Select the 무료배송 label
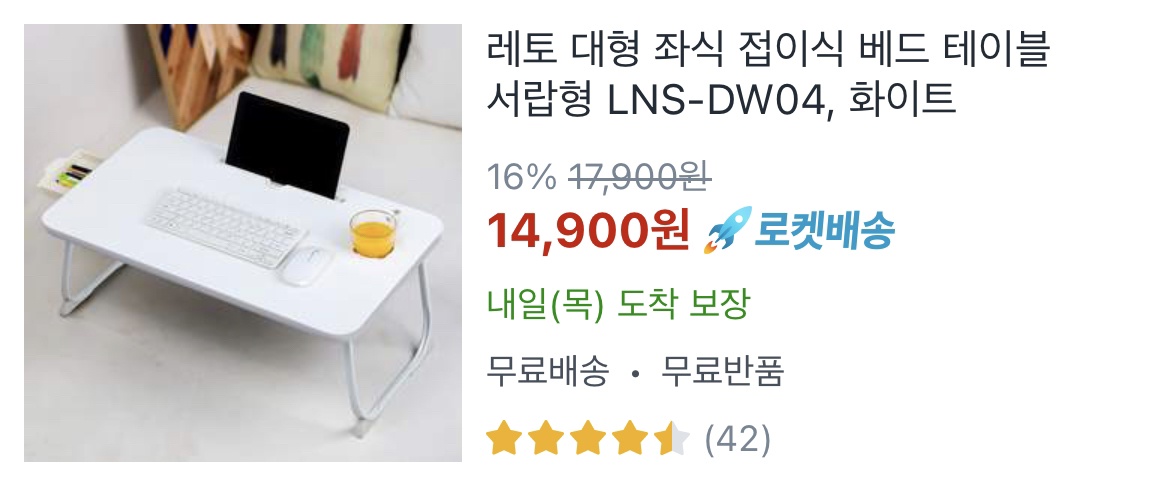The height and width of the screenshot is (497, 1166). 548,371
